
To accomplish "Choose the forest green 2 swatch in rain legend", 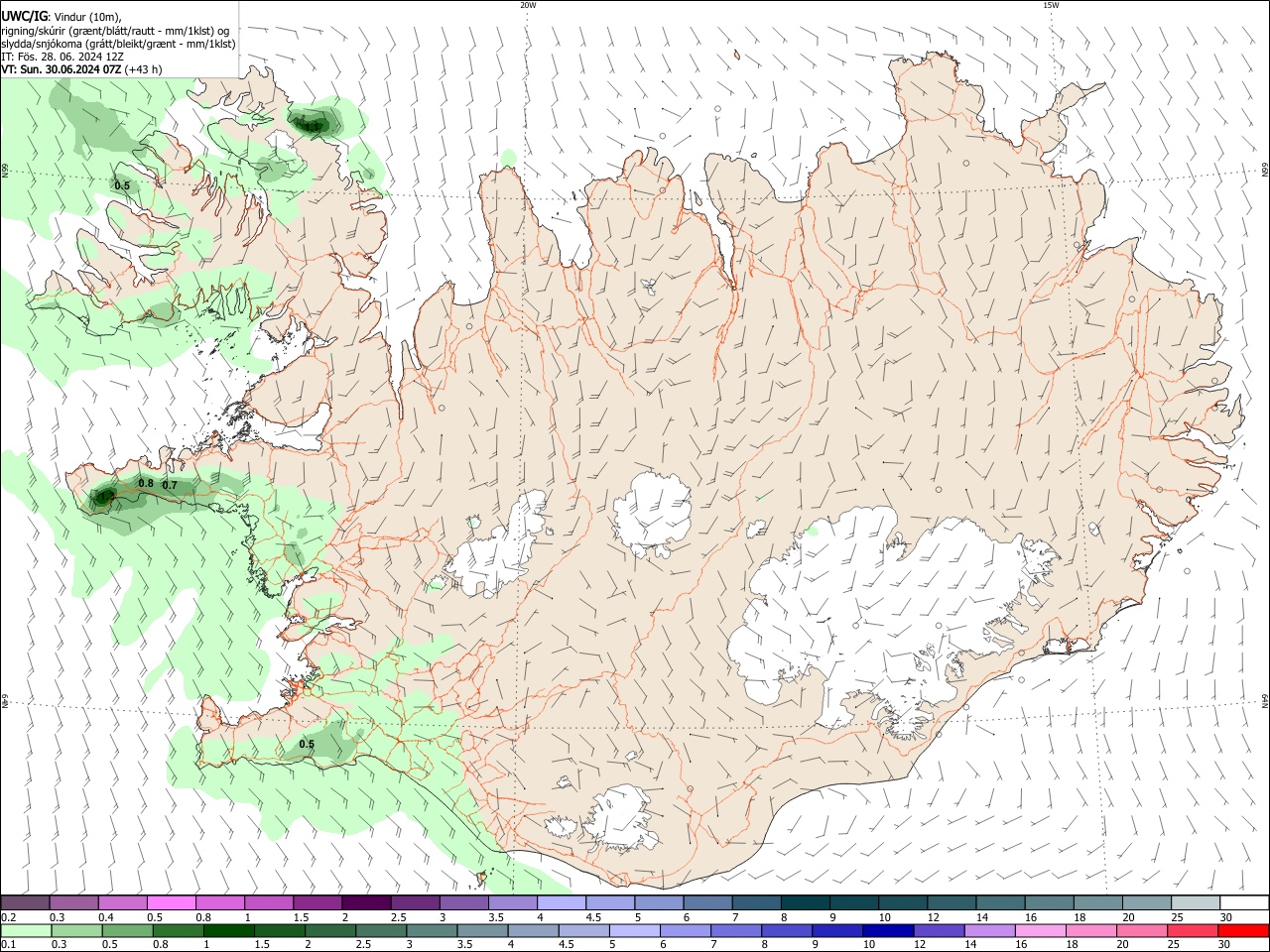I will [330, 931].
